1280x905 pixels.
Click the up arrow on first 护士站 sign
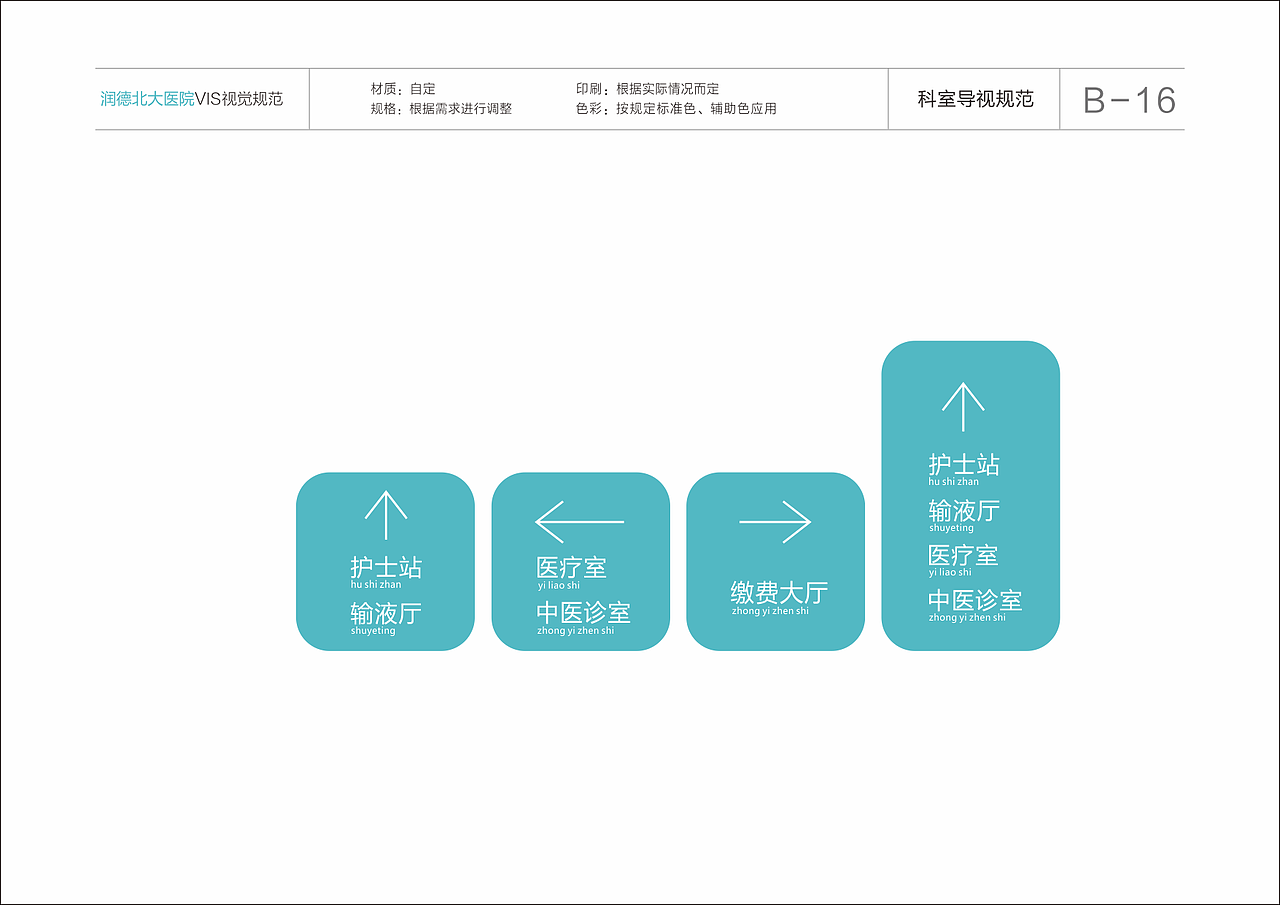(385, 515)
